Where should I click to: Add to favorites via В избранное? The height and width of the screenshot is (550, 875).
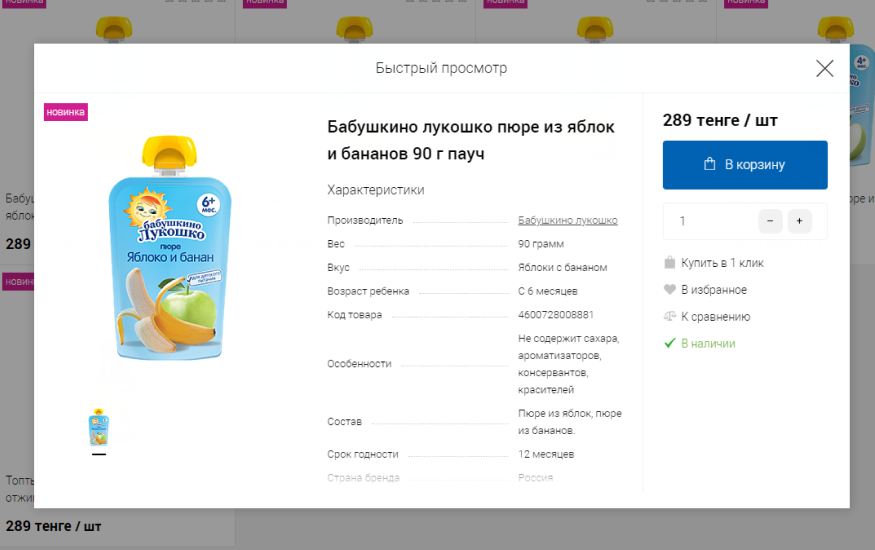714,290
